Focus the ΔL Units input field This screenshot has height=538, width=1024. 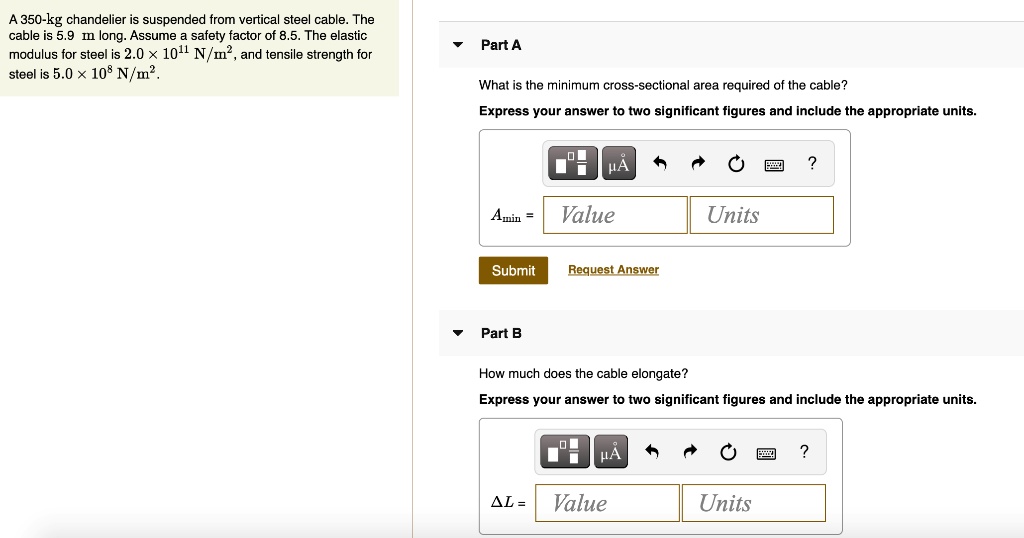pos(754,503)
